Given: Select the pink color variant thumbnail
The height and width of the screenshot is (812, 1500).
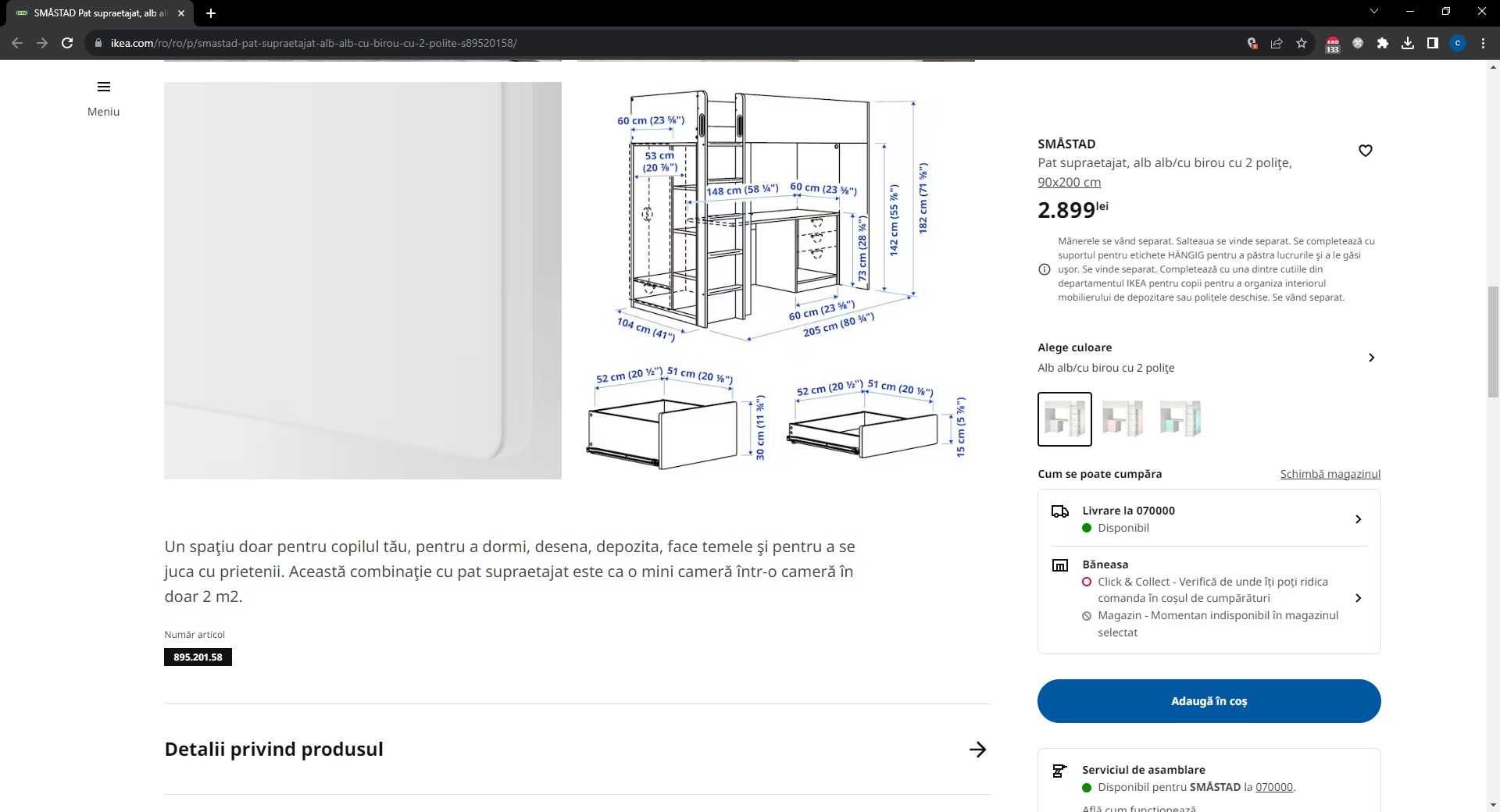Looking at the screenshot, I should [x=1122, y=419].
